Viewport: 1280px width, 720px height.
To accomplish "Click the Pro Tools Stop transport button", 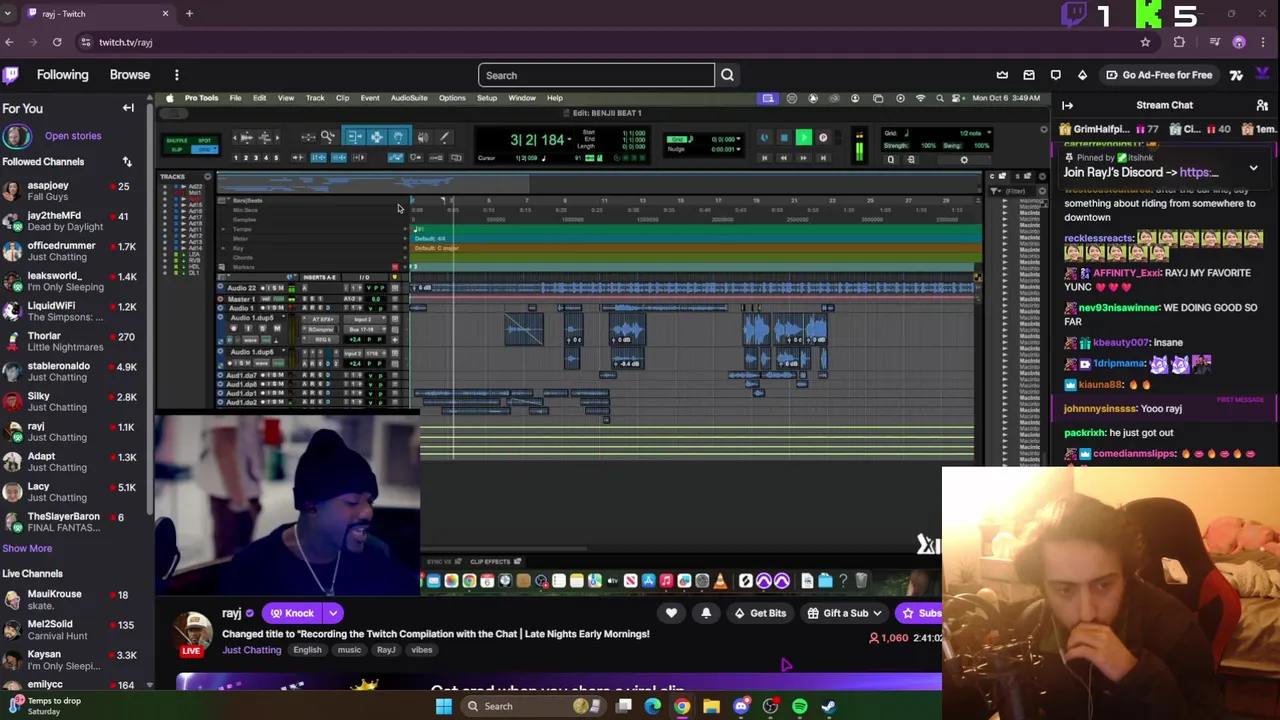I will (x=784, y=138).
